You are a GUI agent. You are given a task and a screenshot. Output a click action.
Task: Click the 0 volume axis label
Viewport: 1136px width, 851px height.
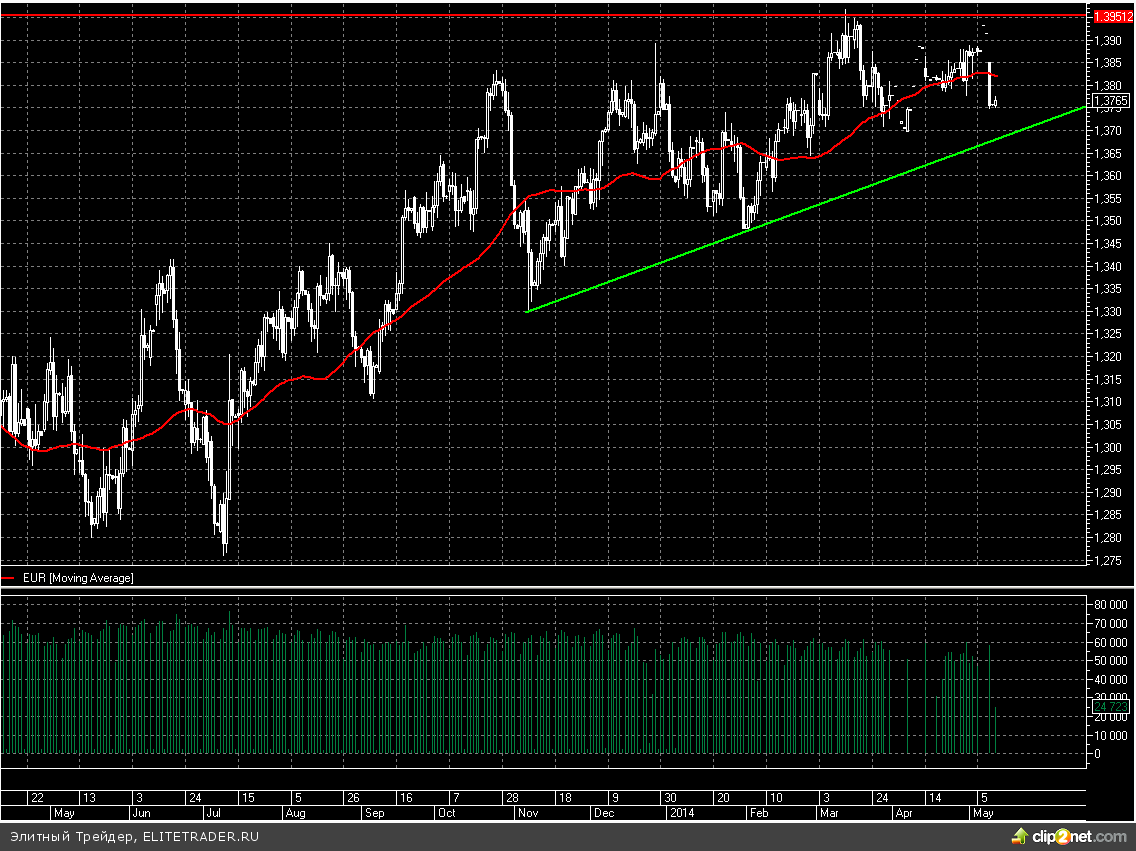coord(1098,754)
